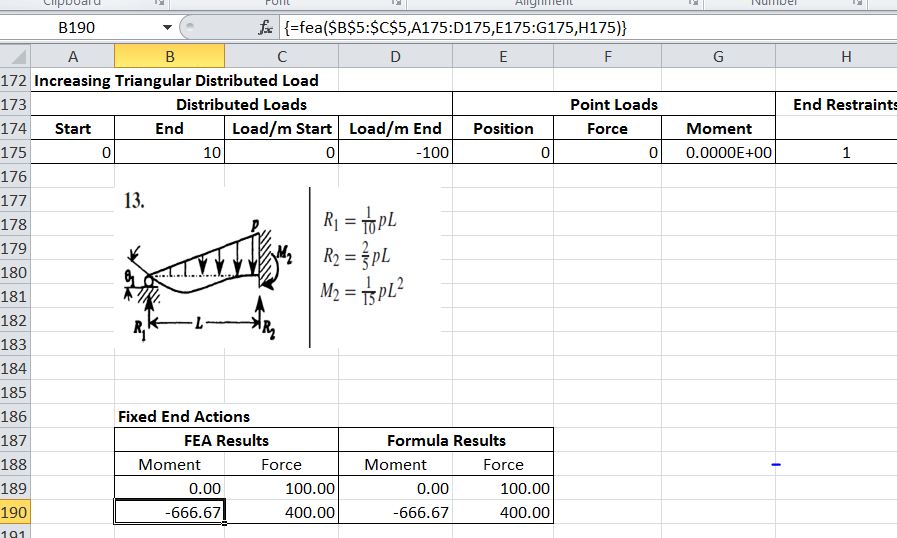Select column B header
Screen dimensions: 897x538
[169, 57]
